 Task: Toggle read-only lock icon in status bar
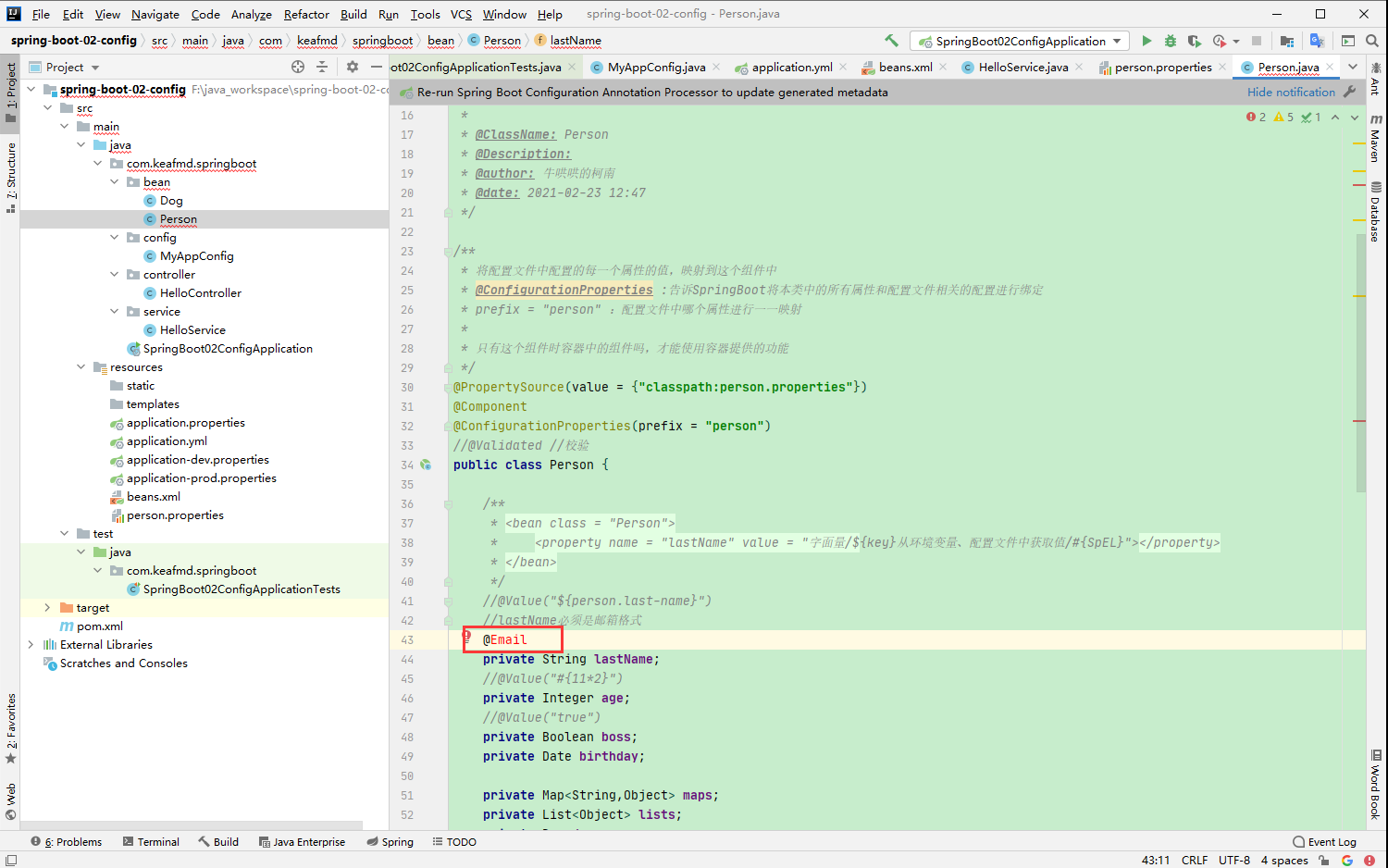coord(1324,860)
